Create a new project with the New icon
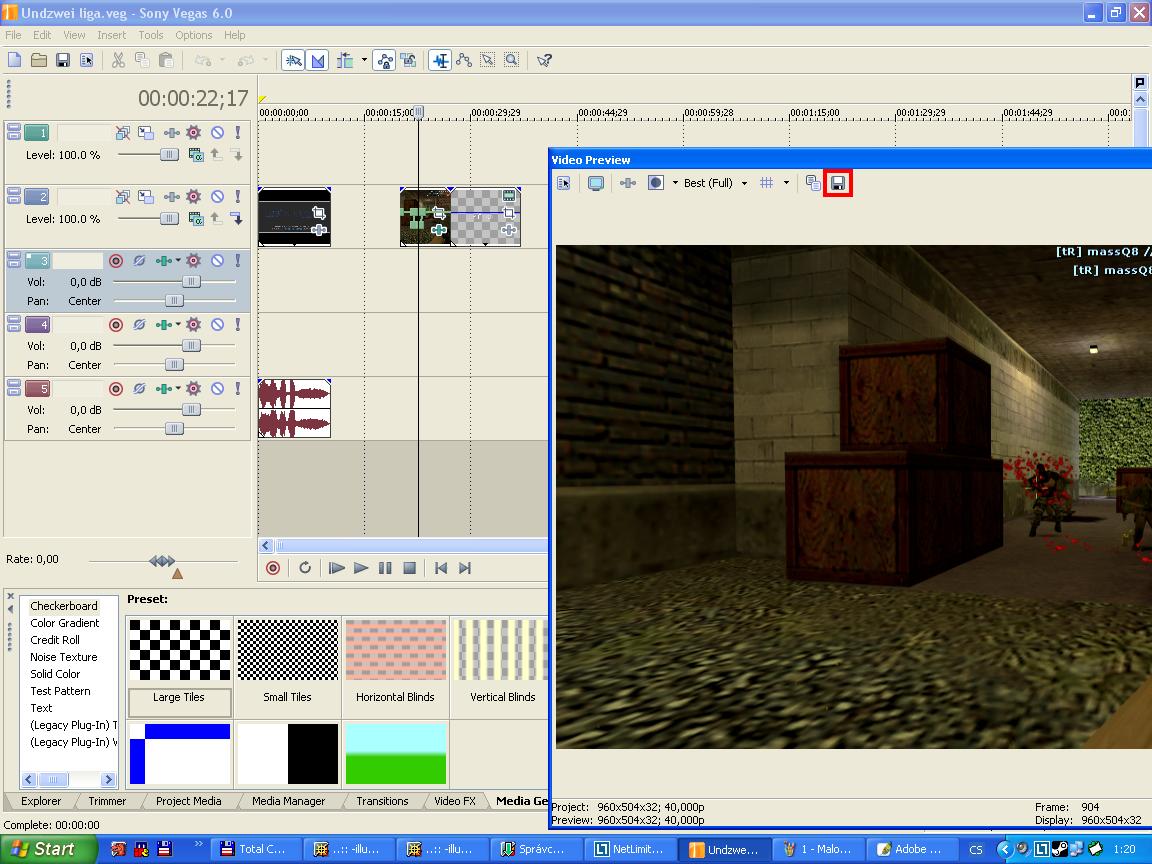Image resolution: width=1152 pixels, height=864 pixels. pos(15,60)
